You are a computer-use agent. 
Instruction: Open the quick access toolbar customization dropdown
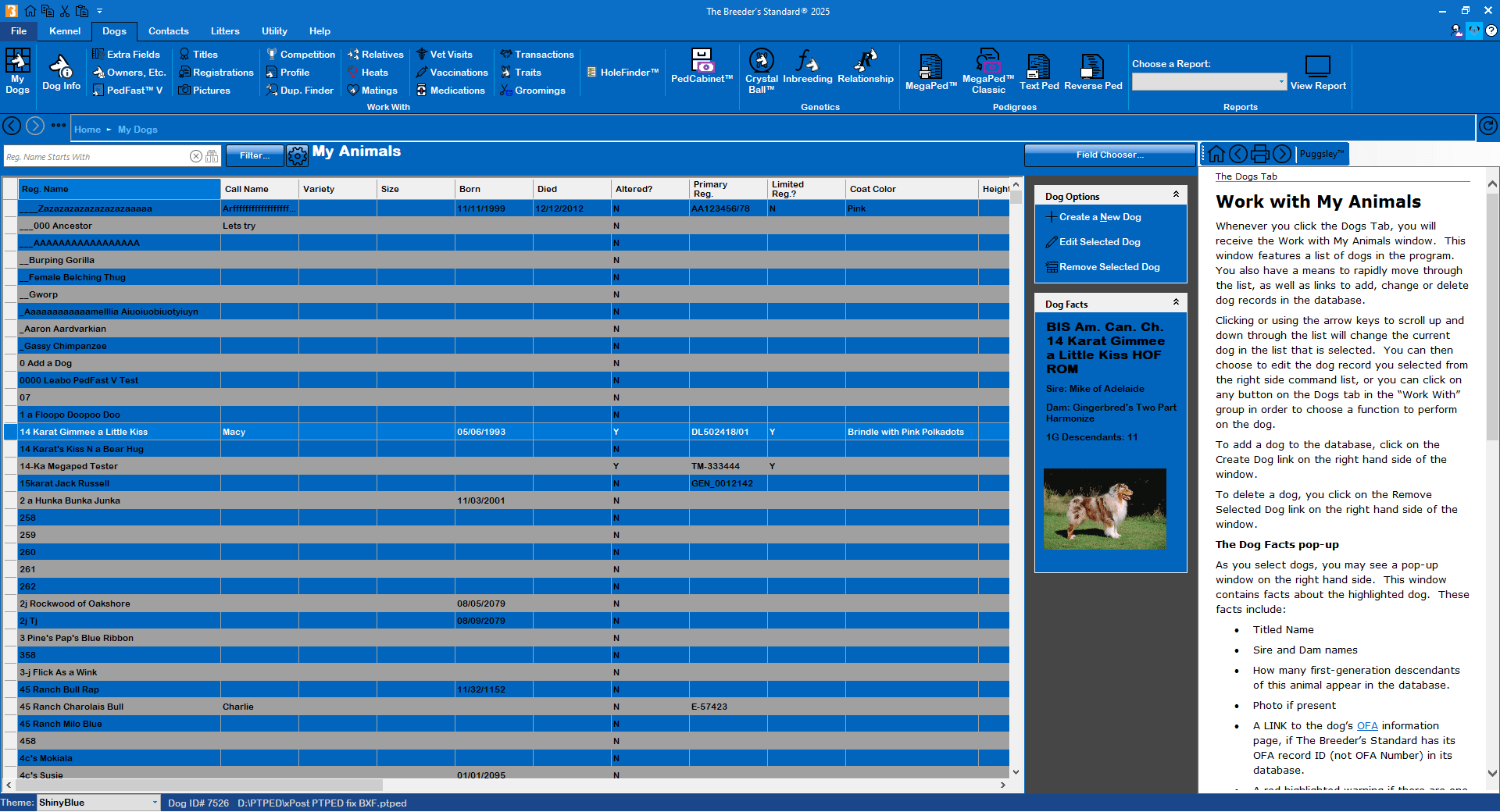(98, 11)
